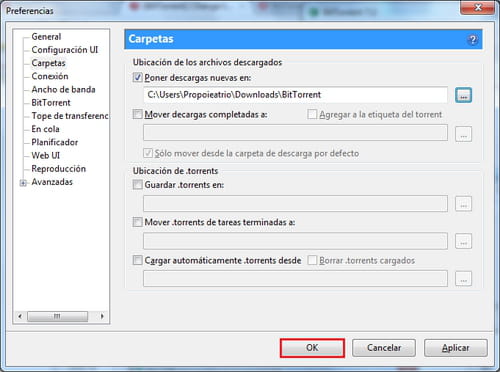Enable Mover decargas completadas a checkbox
This screenshot has height=372, width=500.
137,114
